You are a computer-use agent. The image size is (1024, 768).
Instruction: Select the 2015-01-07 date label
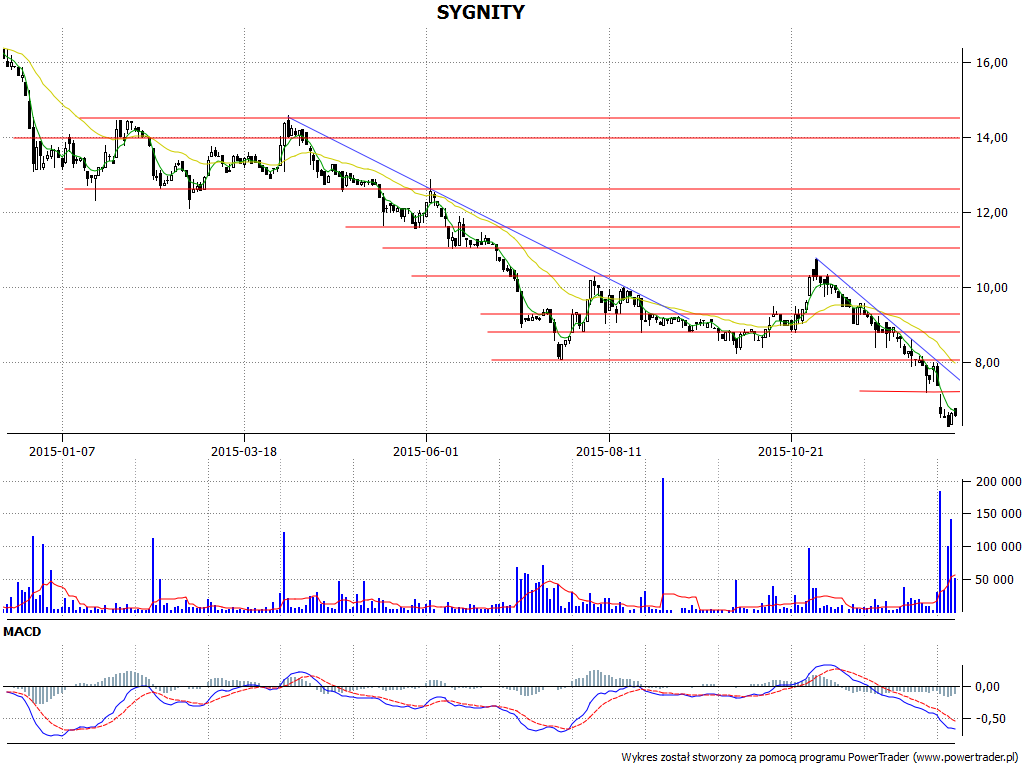click(x=62, y=451)
